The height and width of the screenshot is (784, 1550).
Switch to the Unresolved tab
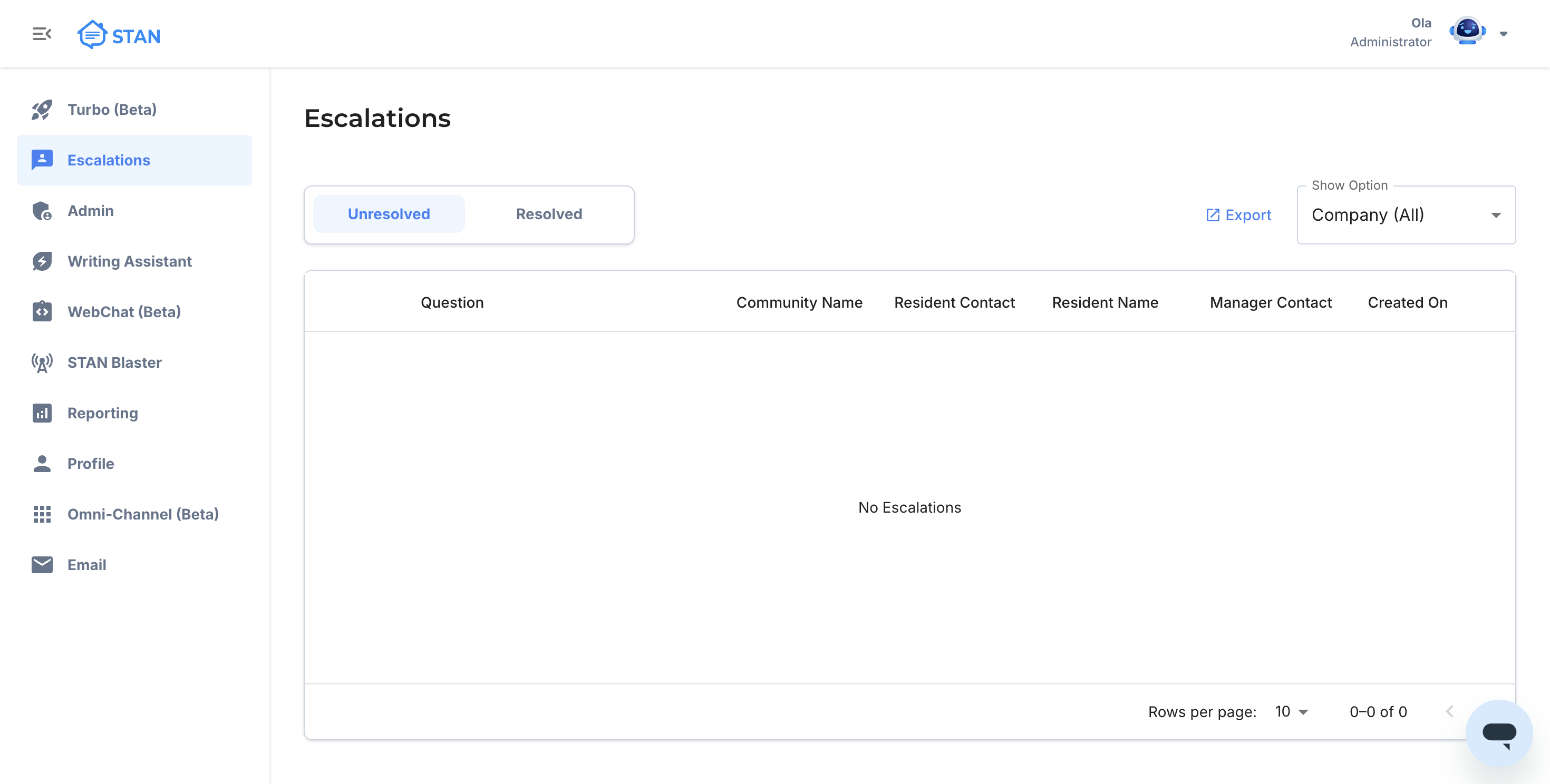[x=389, y=214]
